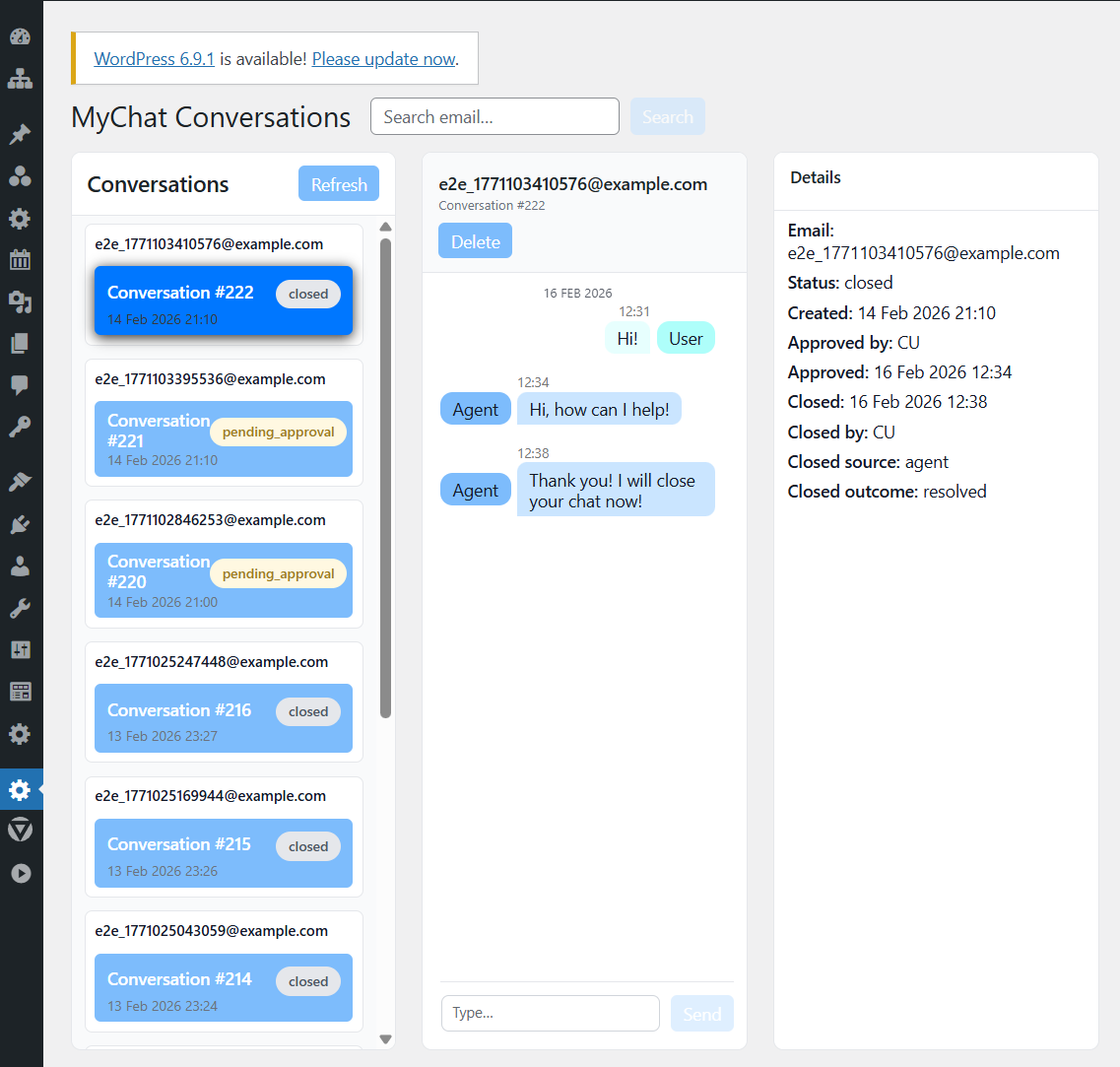Open Comments speech bubble icon
The height and width of the screenshot is (1067, 1120).
pyautogui.click(x=21, y=385)
